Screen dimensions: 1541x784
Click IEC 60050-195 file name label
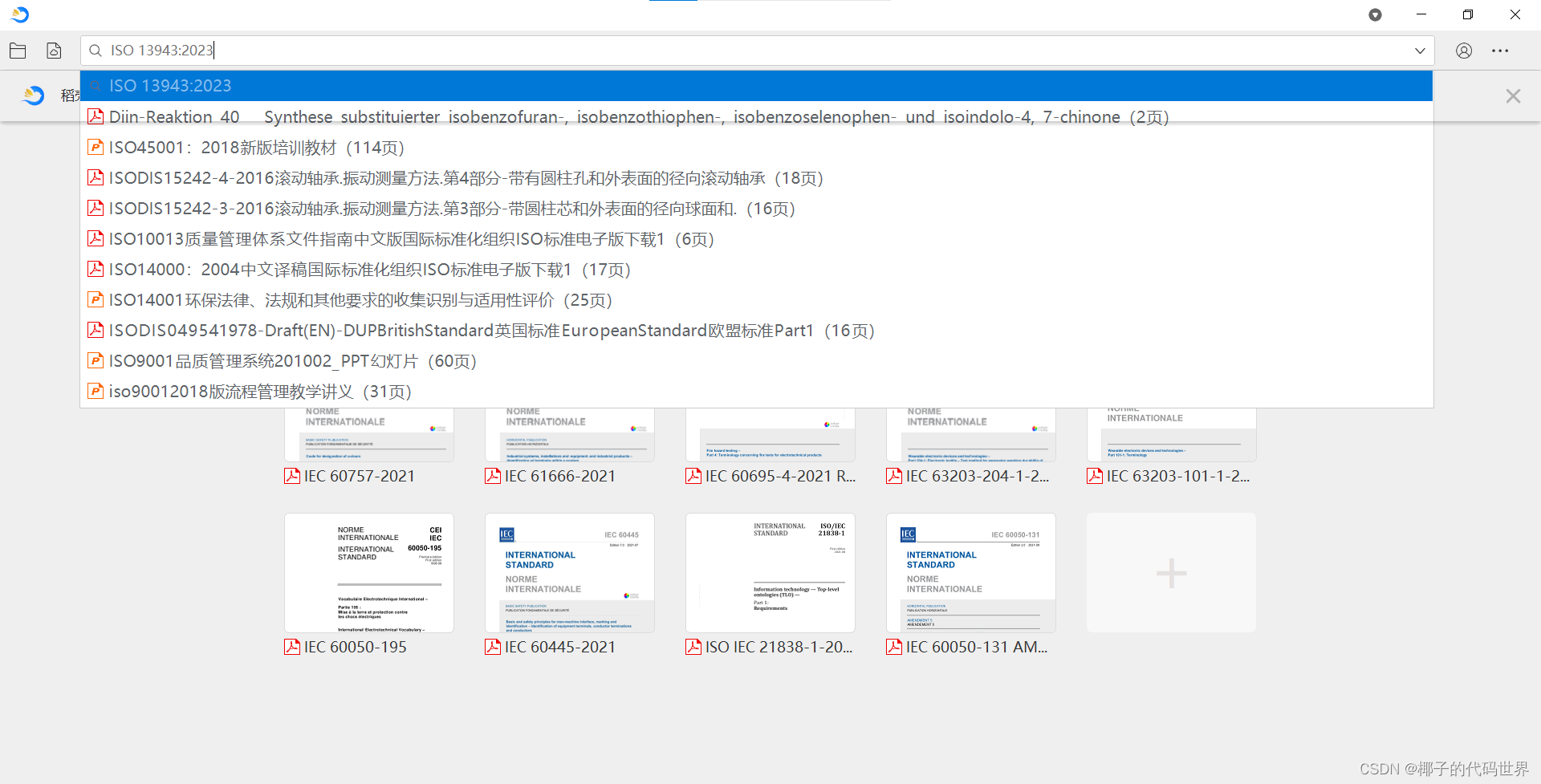tap(356, 647)
